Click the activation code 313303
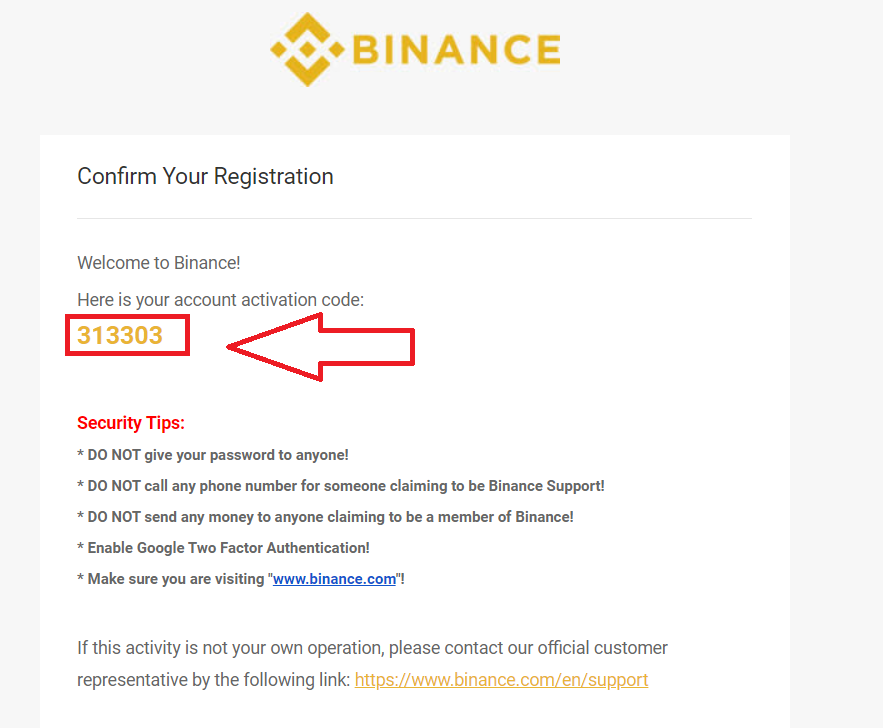 pos(120,336)
